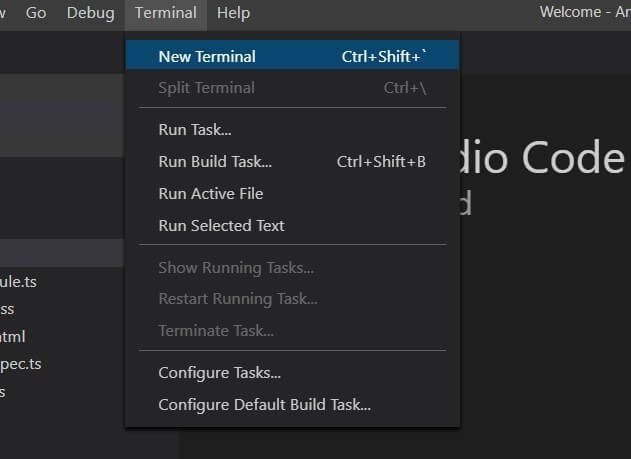The image size is (631, 459).
Task: Close the open Terminal menu via its title
Action: click(x=165, y=13)
